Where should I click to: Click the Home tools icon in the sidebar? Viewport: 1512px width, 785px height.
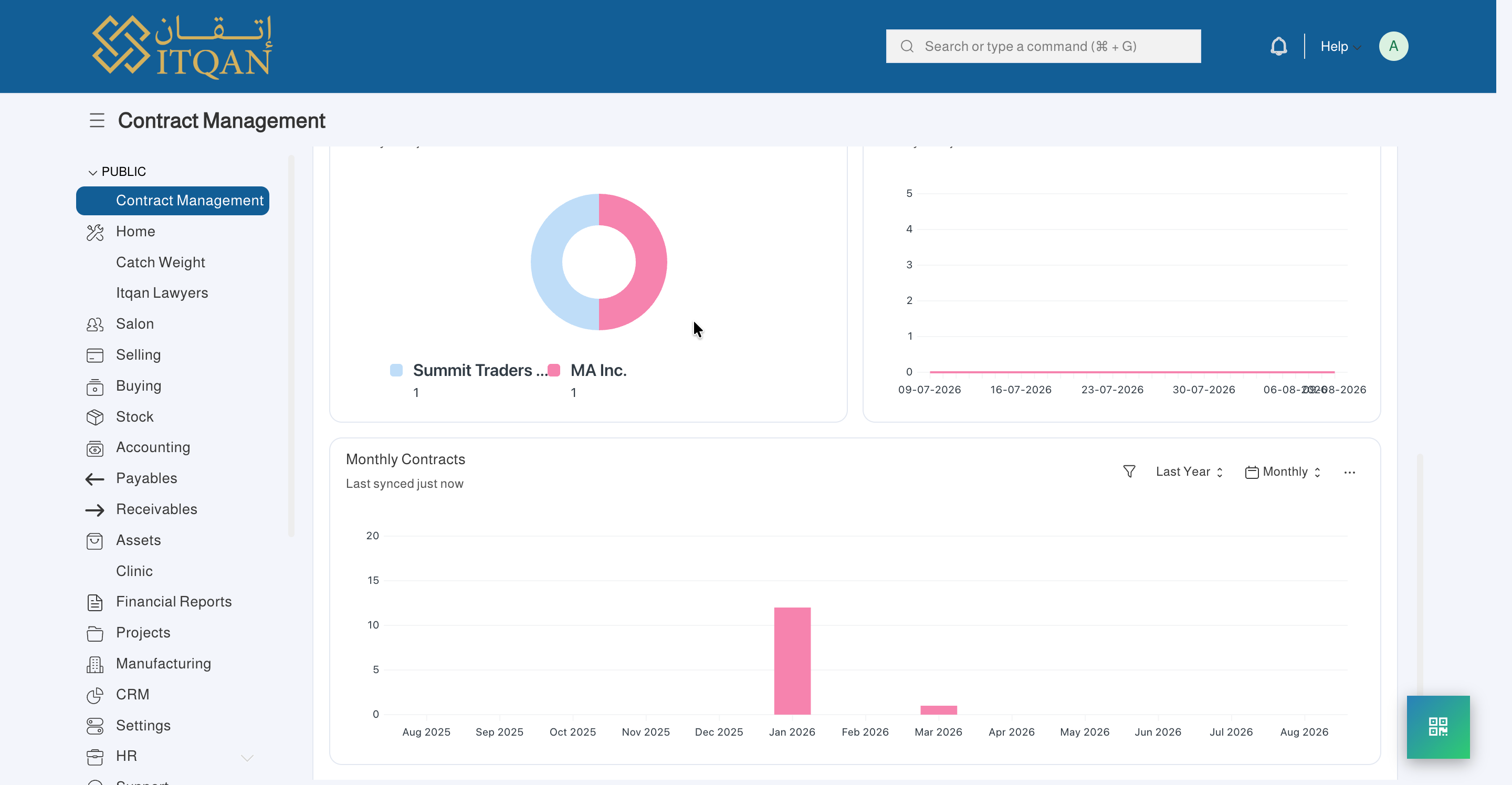pos(94,232)
